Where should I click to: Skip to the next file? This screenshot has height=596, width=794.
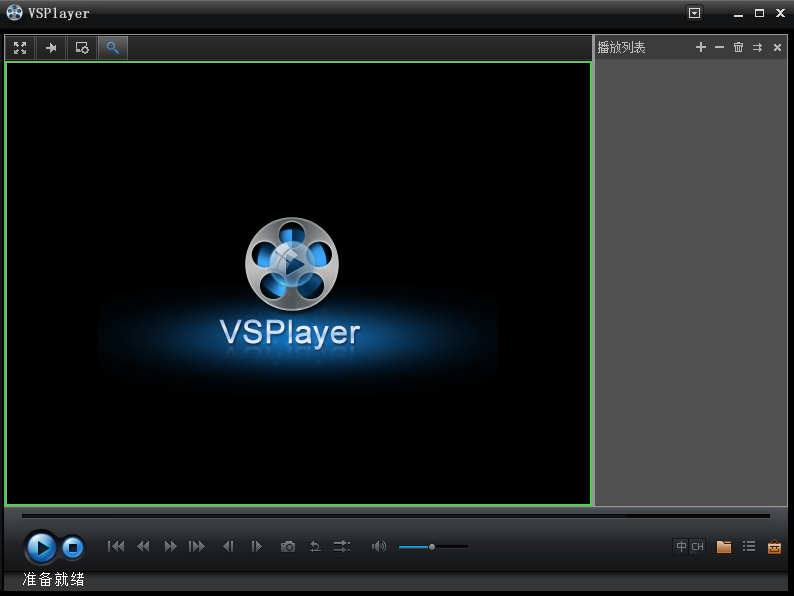197,546
